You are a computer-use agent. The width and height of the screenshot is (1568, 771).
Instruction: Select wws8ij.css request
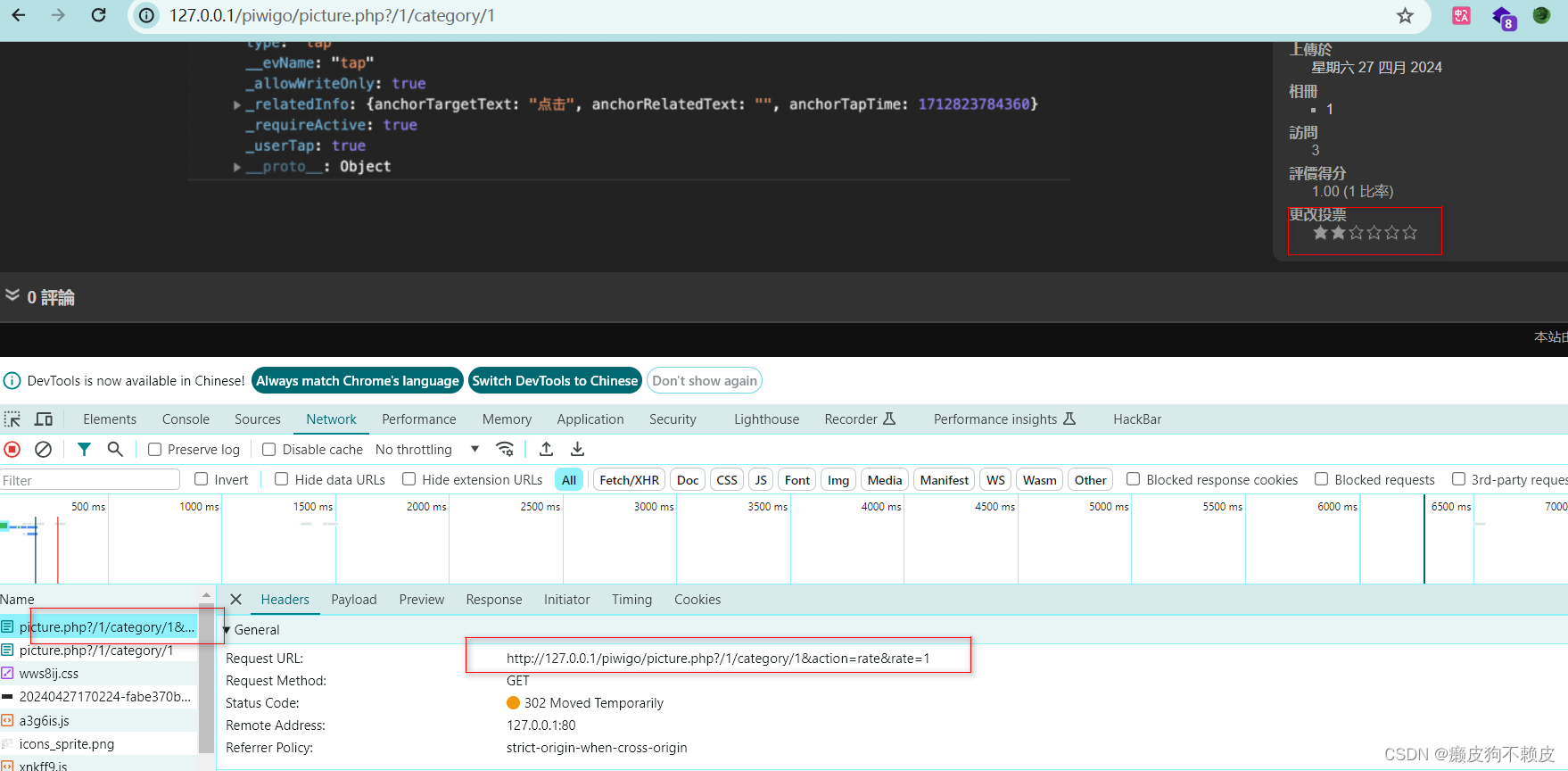click(x=99, y=674)
